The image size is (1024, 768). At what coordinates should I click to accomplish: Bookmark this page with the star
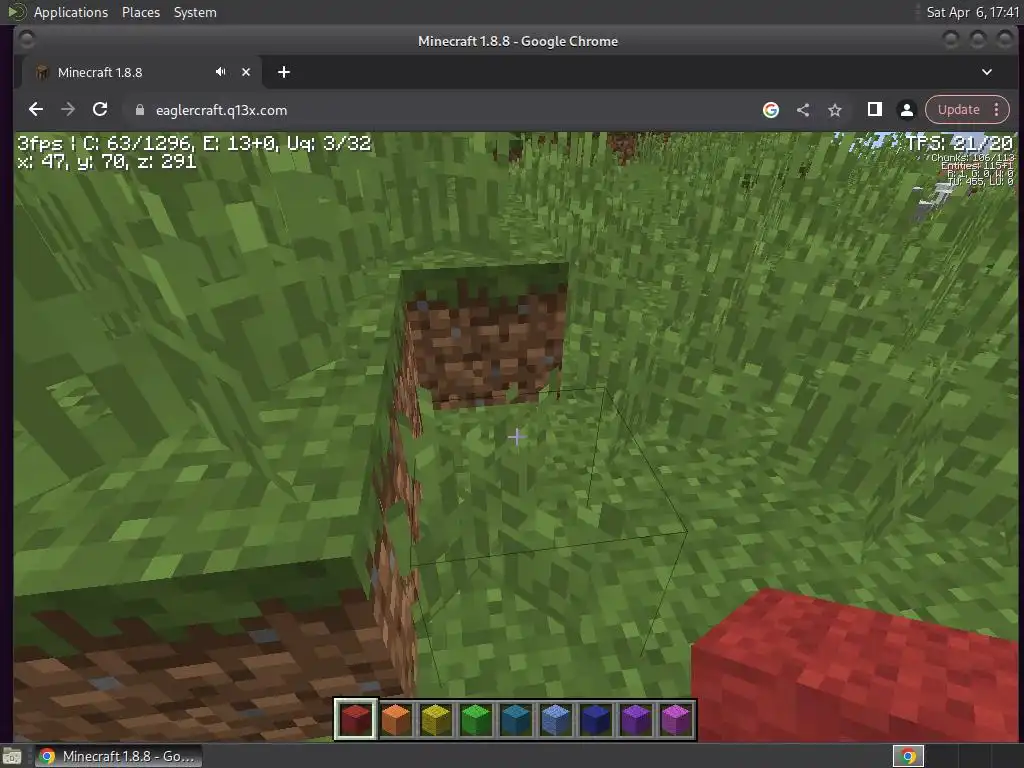click(835, 110)
